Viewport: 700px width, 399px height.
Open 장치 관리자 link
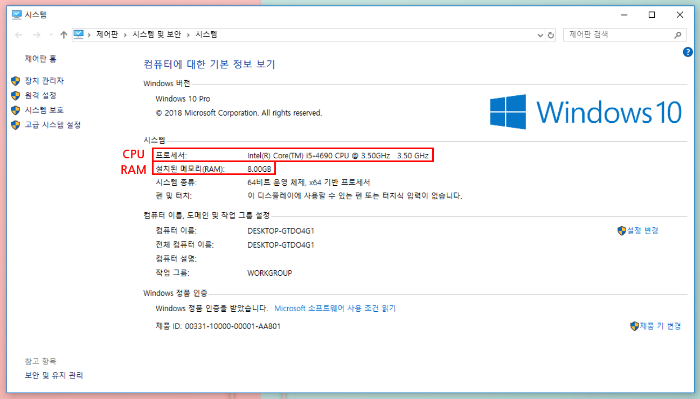(44, 81)
